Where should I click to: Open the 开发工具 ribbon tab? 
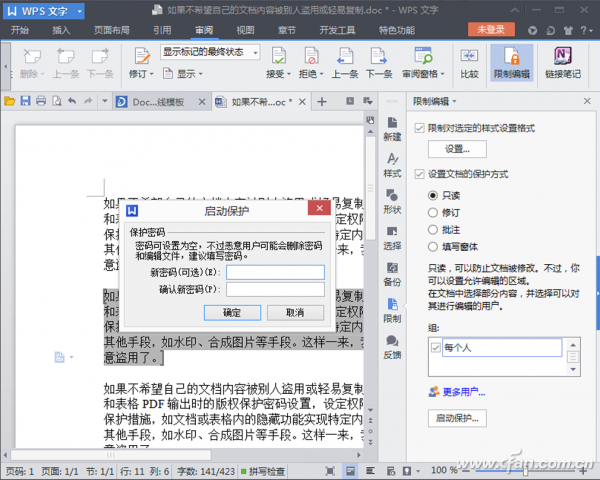(335, 30)
